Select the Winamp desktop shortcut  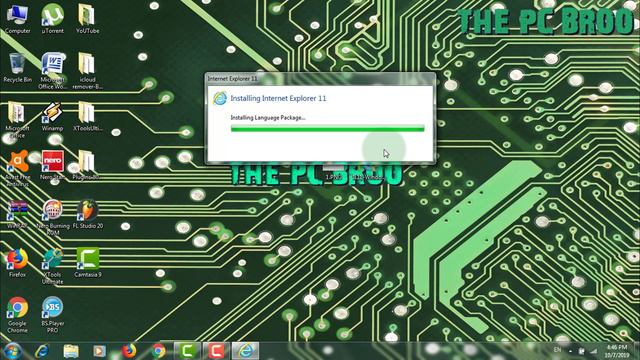(x=52, y=117)
